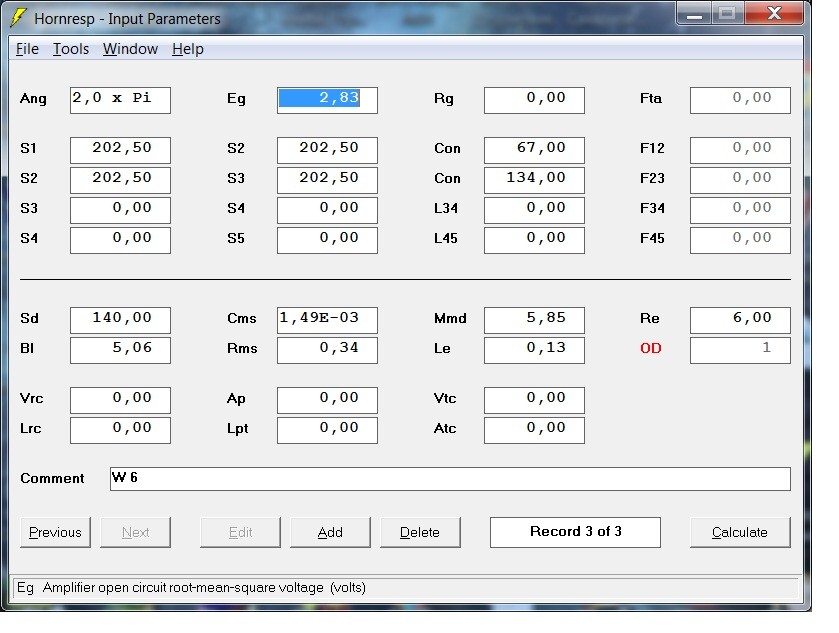Click the Comment field containing W 6
The width and height of the screenshot is (839, 633).
(x=450, y=479)
